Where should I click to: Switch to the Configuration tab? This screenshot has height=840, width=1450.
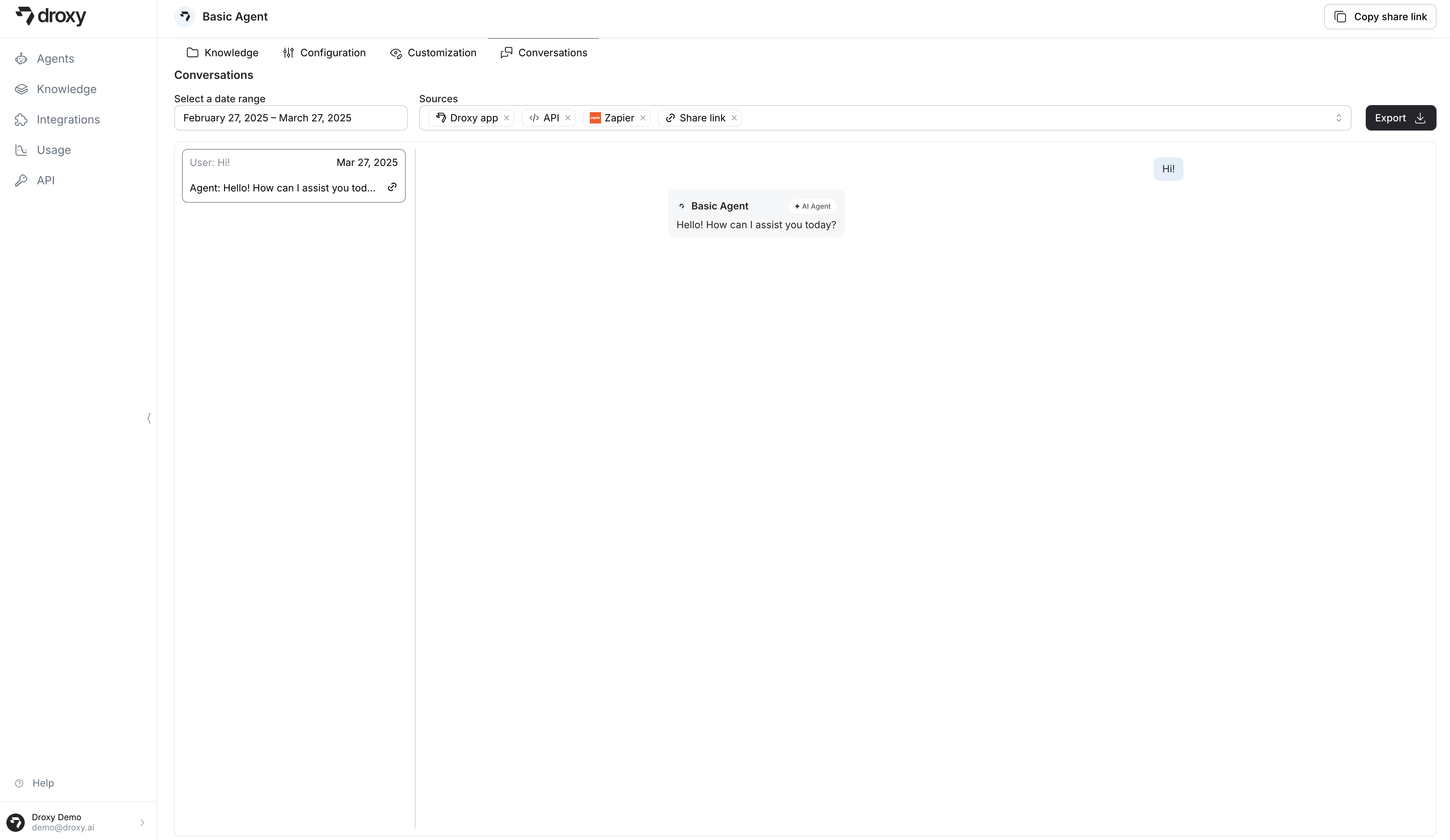point(324,53)
